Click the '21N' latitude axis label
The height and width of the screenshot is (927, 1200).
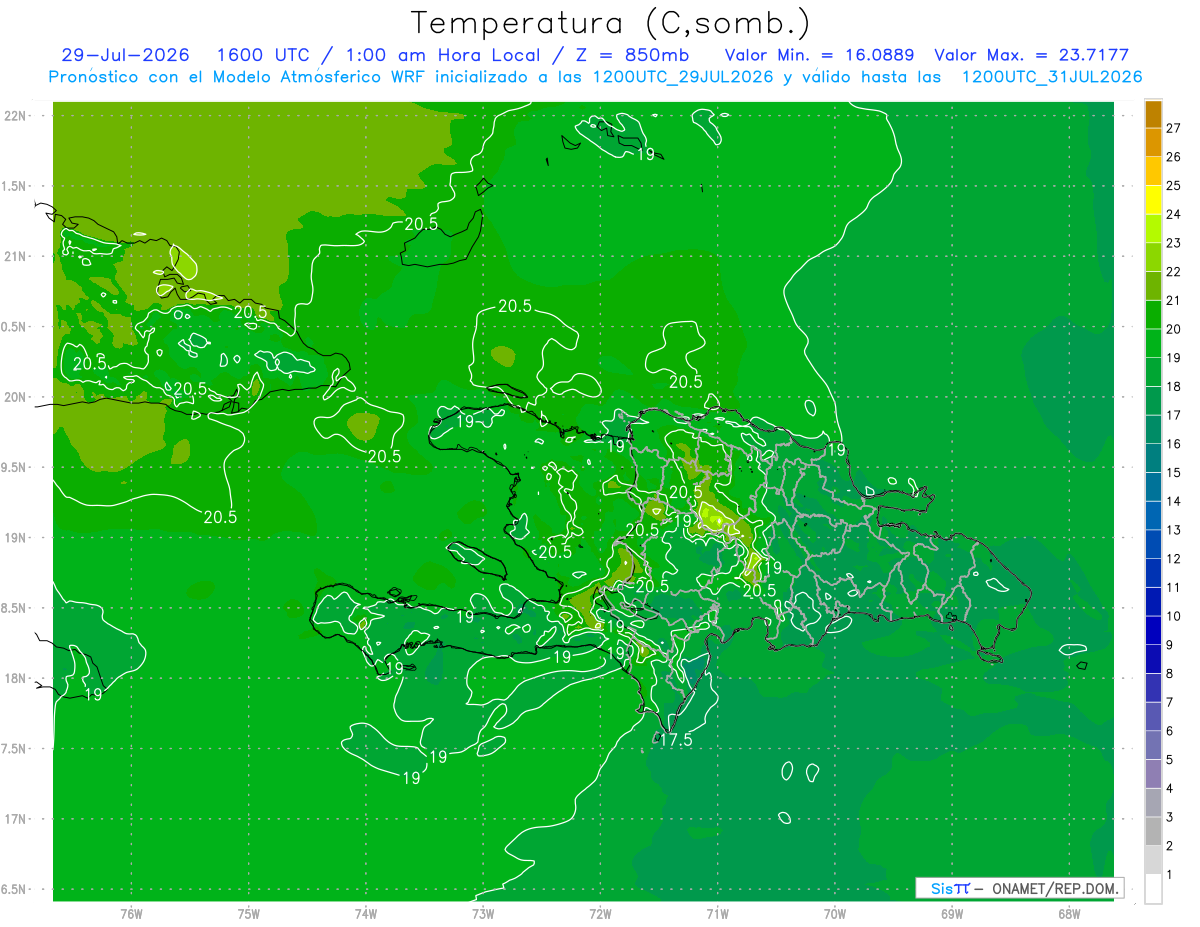(16, 256)
